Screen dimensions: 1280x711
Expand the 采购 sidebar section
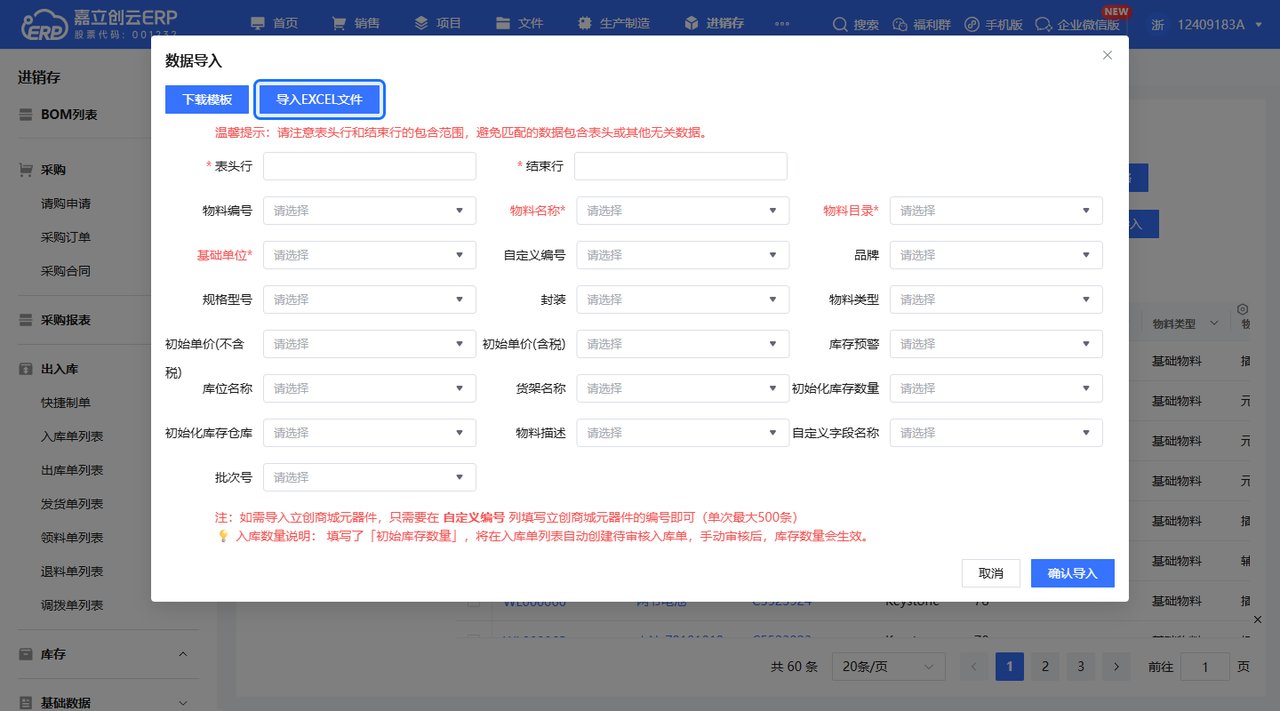click(x=53, y=170)
